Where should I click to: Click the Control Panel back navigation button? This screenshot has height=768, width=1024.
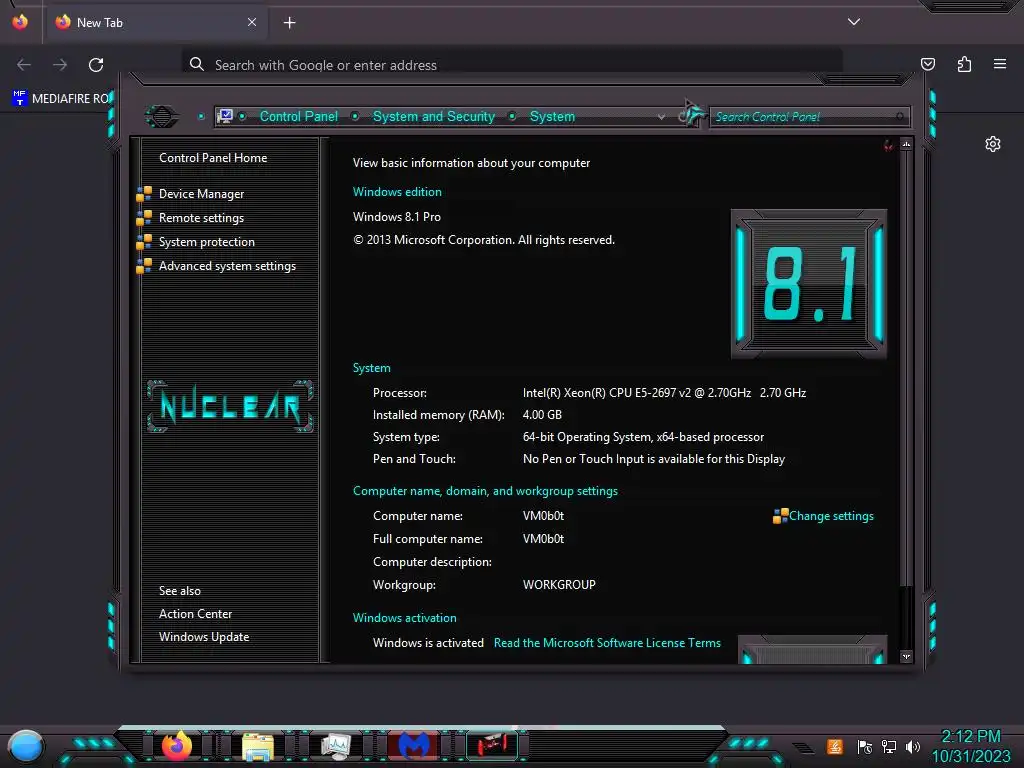point(161,116)
